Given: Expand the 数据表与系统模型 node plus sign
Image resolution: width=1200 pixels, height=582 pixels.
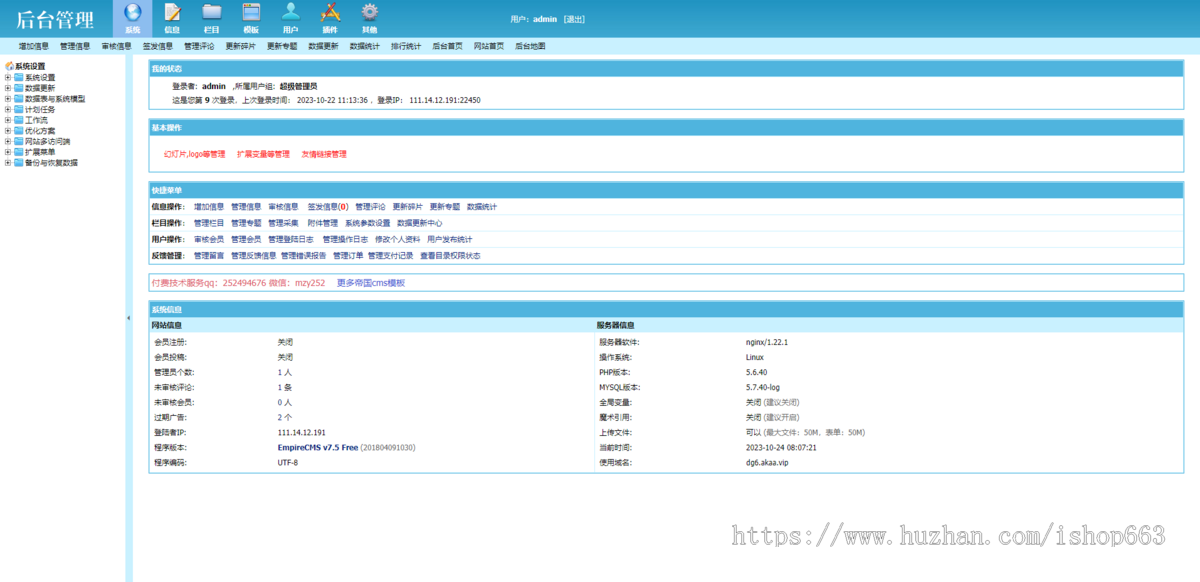Looking at the screenshot, I should [x=8, y=99].
